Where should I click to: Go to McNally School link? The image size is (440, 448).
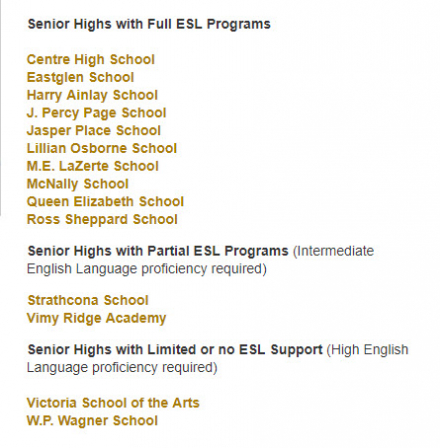point(78,184)
